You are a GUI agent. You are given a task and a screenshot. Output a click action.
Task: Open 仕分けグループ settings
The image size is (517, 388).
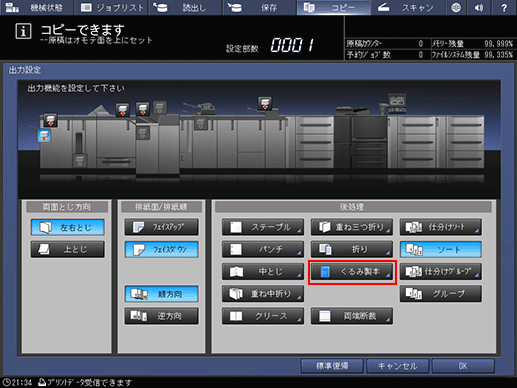coord(441,272)
